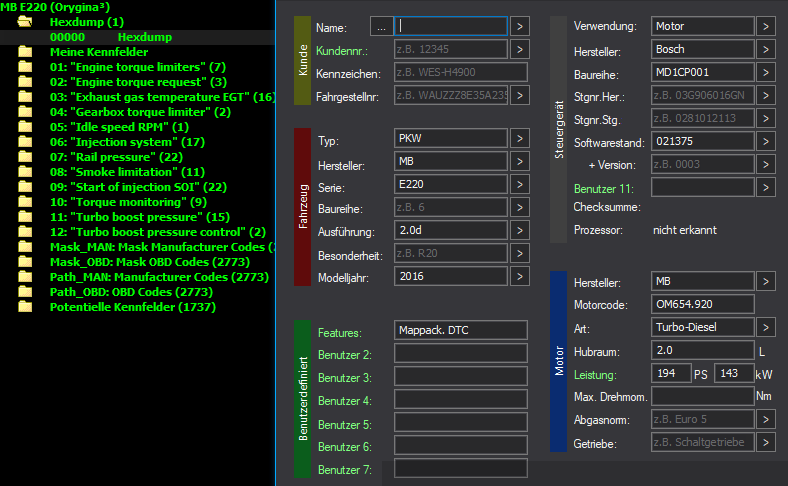This screenshot has height=486, width=788.
Task: Select the 00000 Hexdump entry
Action: (x=137, y=37)
